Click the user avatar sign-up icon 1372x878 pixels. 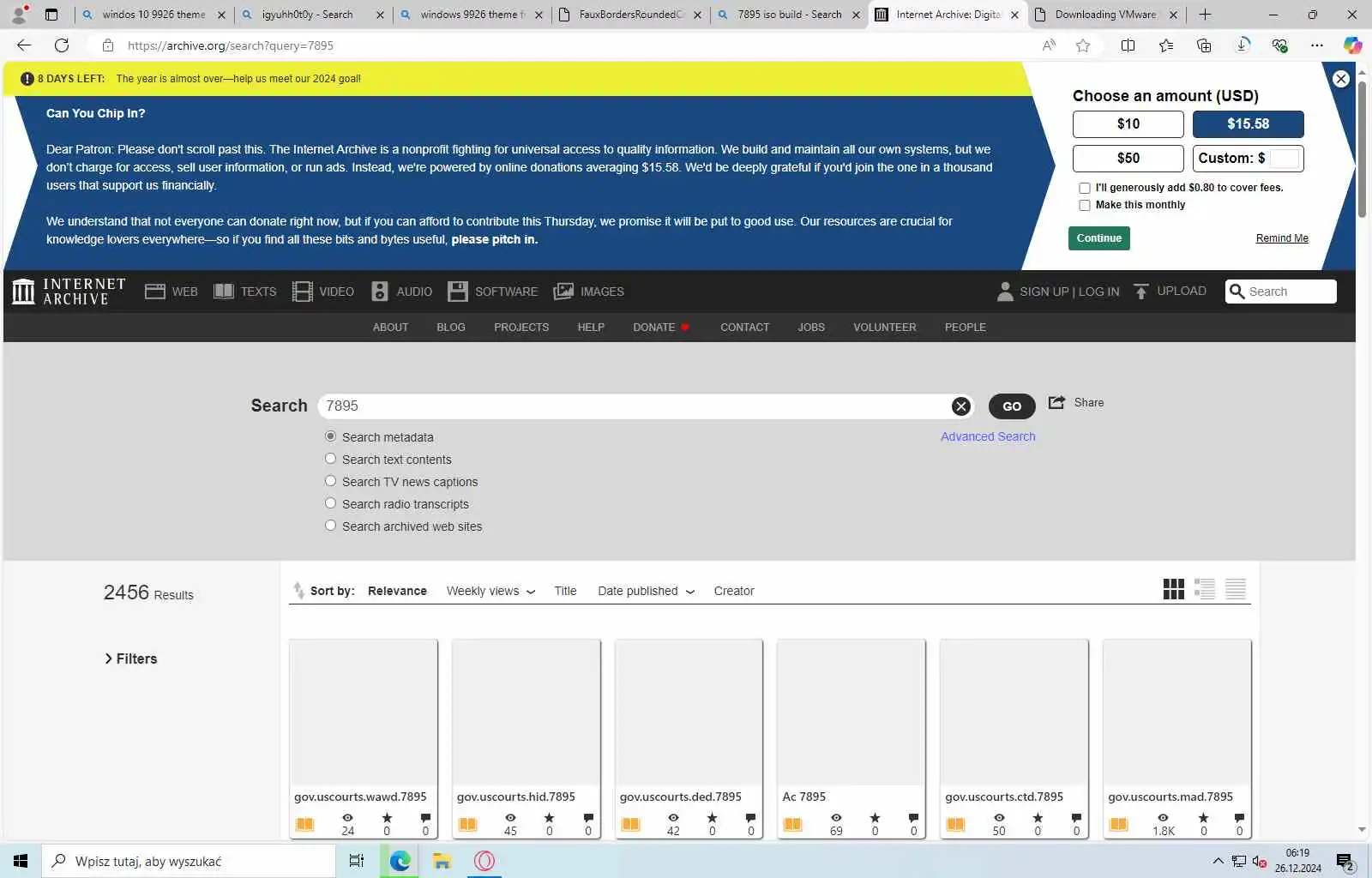pyautogui.click(x=1005, y=292)
